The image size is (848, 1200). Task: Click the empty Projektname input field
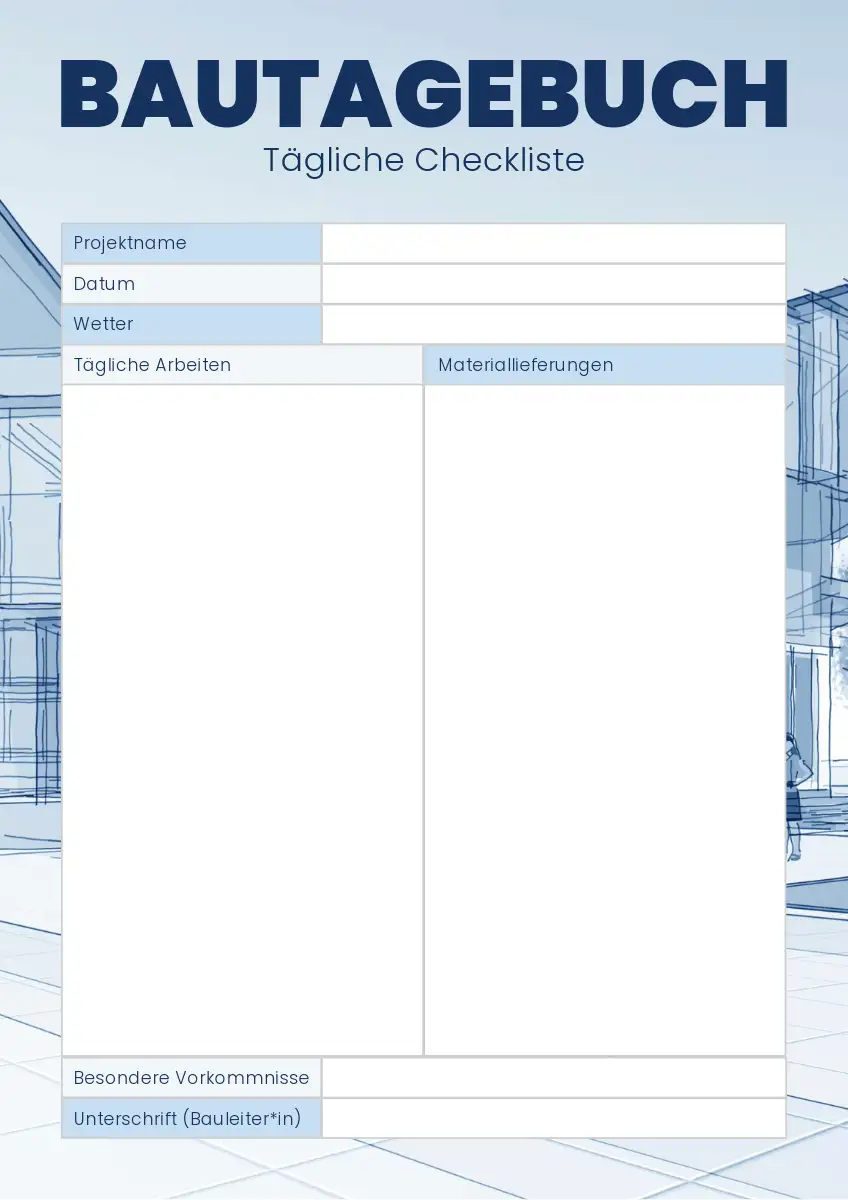[553, 243]
